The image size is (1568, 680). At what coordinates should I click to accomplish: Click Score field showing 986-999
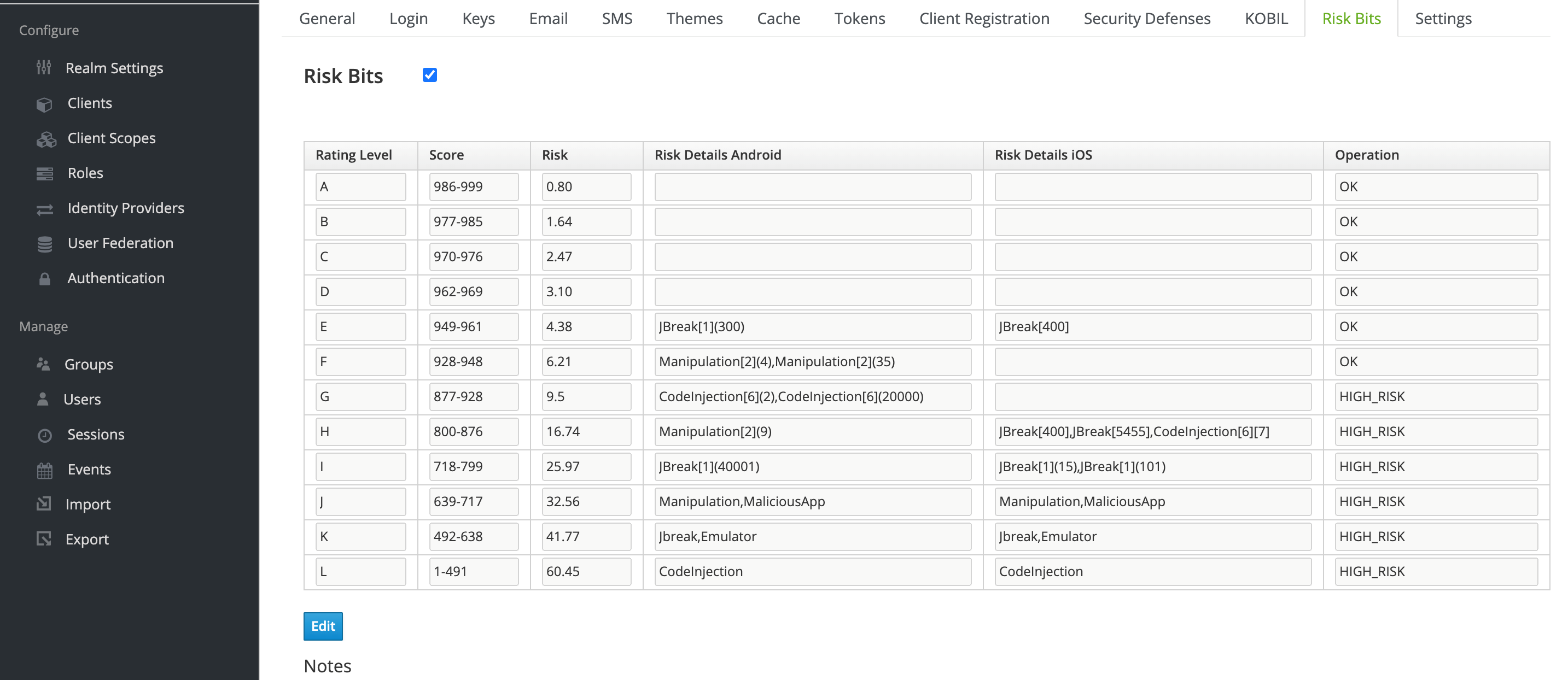[474, 187]
